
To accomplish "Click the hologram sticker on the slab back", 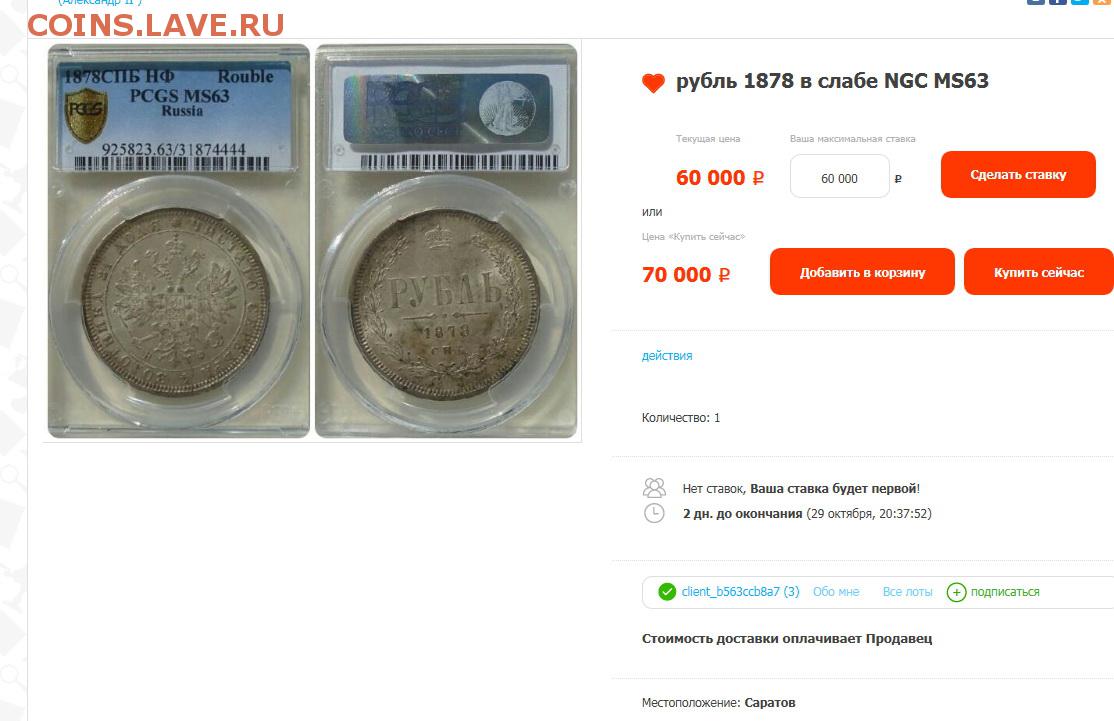I will pos(446,109).
